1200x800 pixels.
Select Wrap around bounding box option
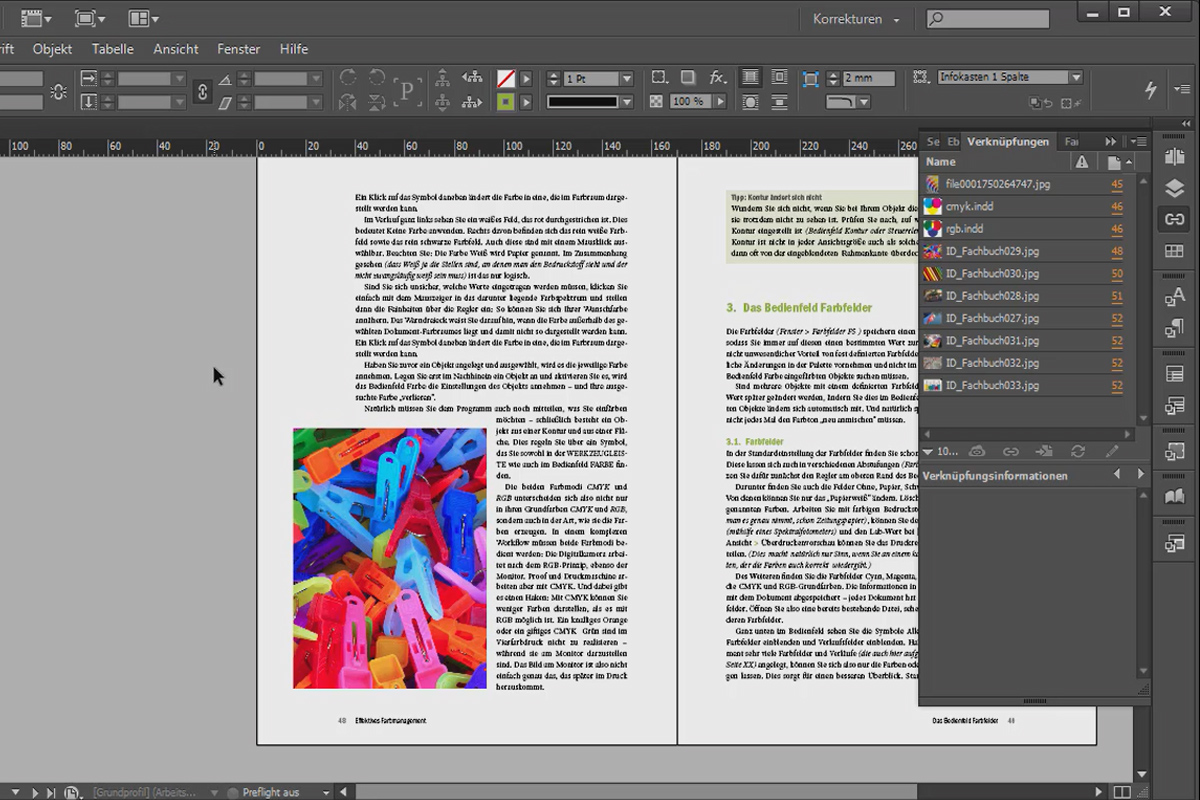coord(779,78)
